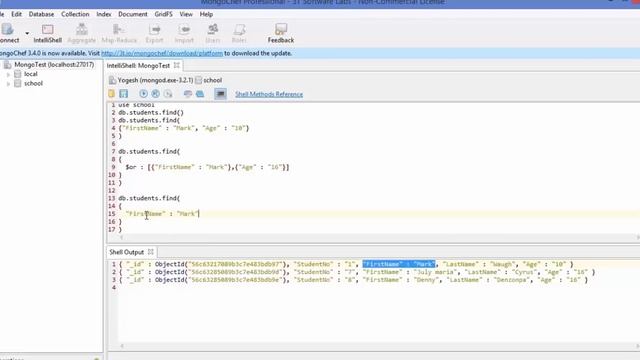Click line 2 db.students.find() in the editor
The image size is (640, 360).
click(151, 112)
